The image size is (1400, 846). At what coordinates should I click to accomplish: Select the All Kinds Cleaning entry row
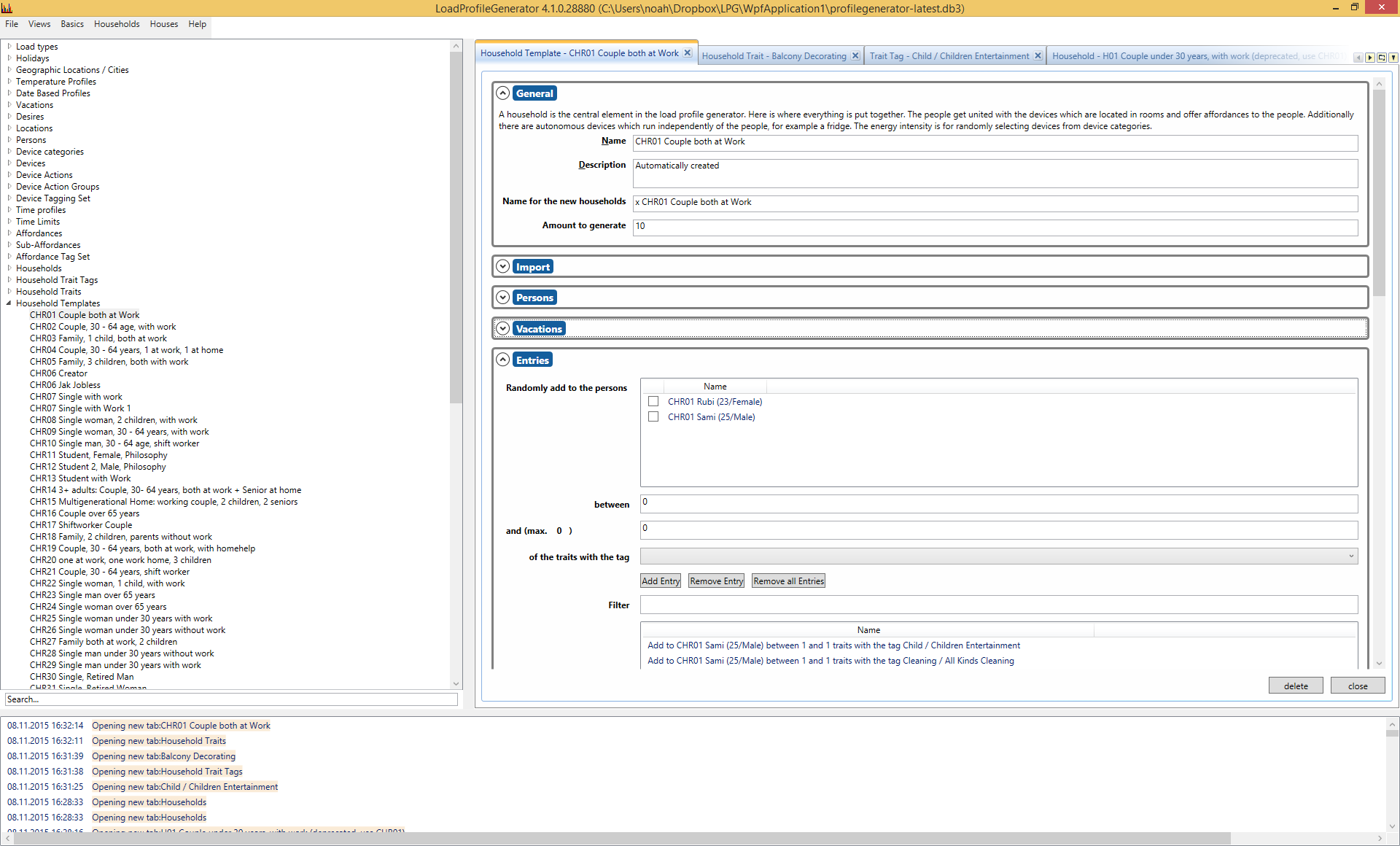coord(831,661)
